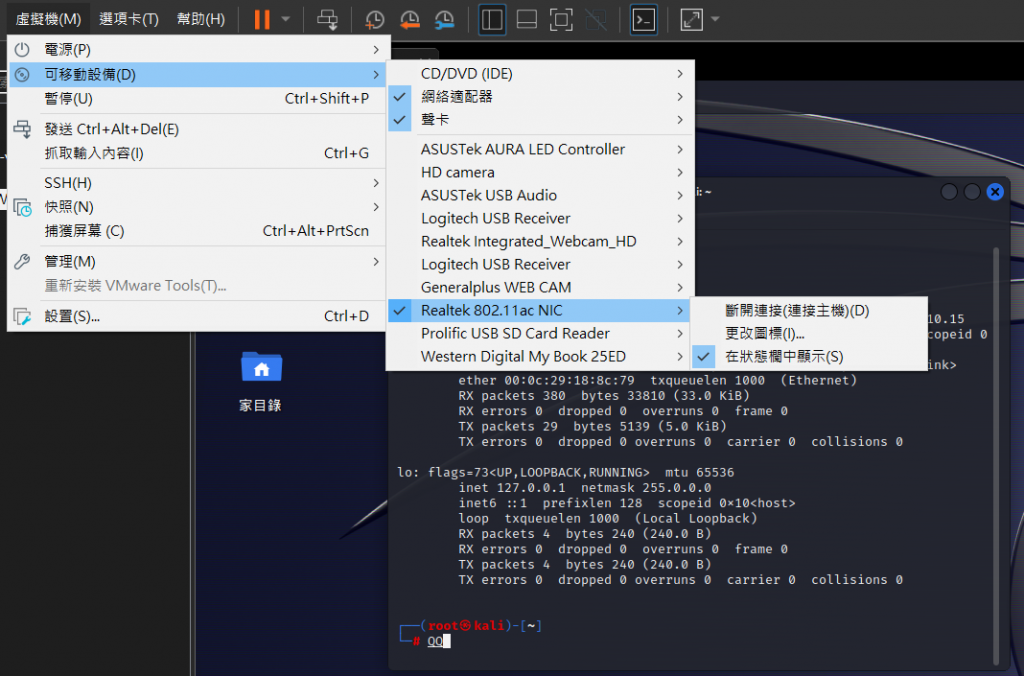Enter full screen mode via toolbar icon
The width and height of the screenshot is (1024, 676).
pos(561,20)
